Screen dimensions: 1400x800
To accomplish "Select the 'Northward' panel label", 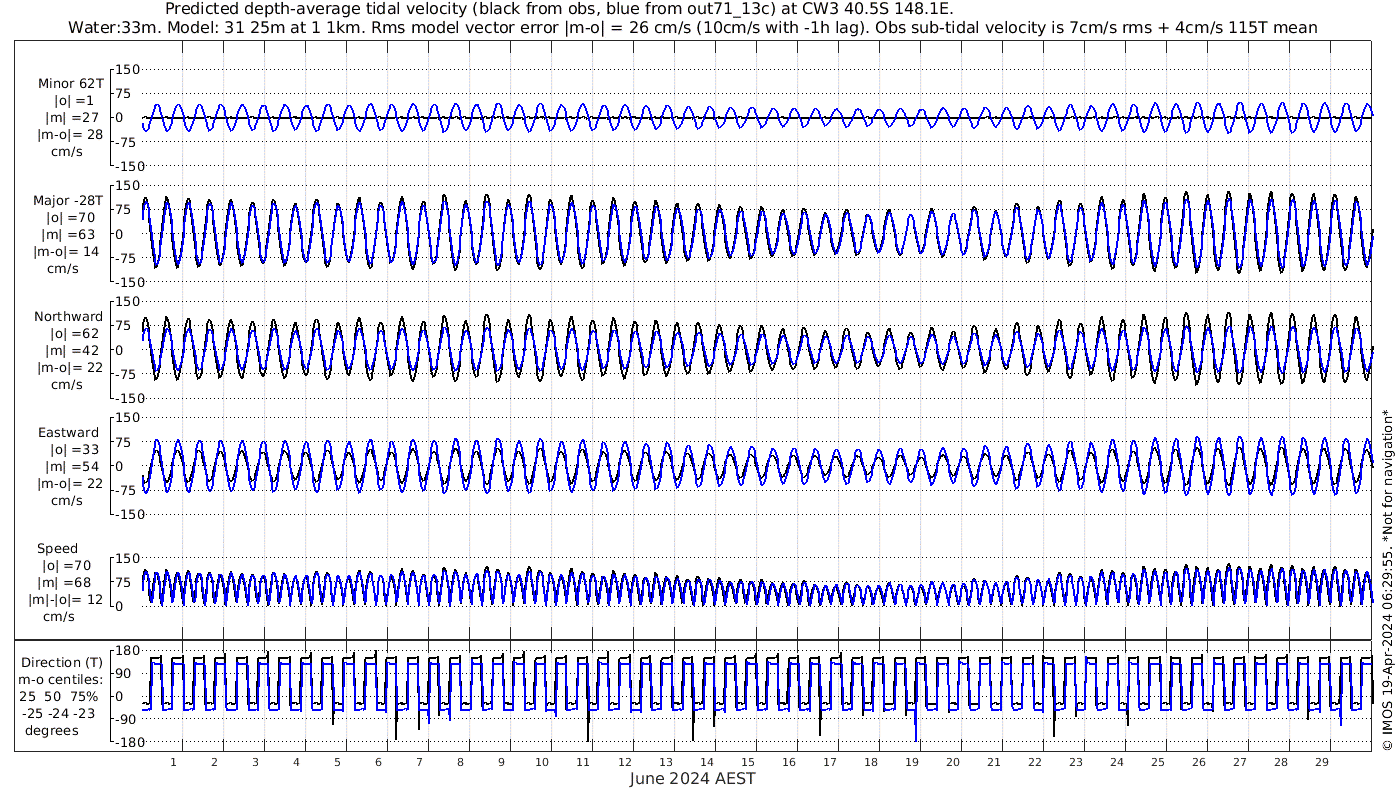I will 68,317.
